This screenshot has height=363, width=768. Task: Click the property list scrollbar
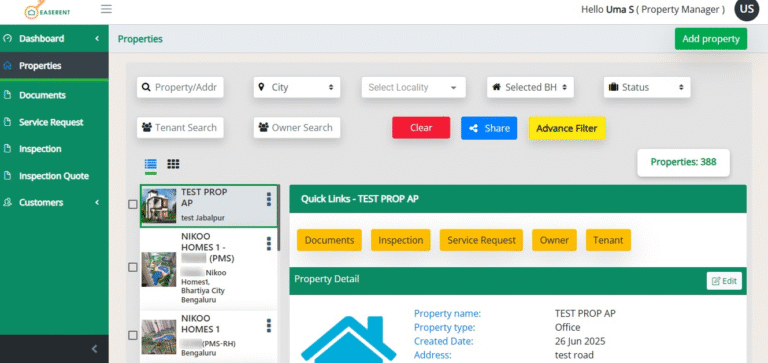[x=279, y=218]
